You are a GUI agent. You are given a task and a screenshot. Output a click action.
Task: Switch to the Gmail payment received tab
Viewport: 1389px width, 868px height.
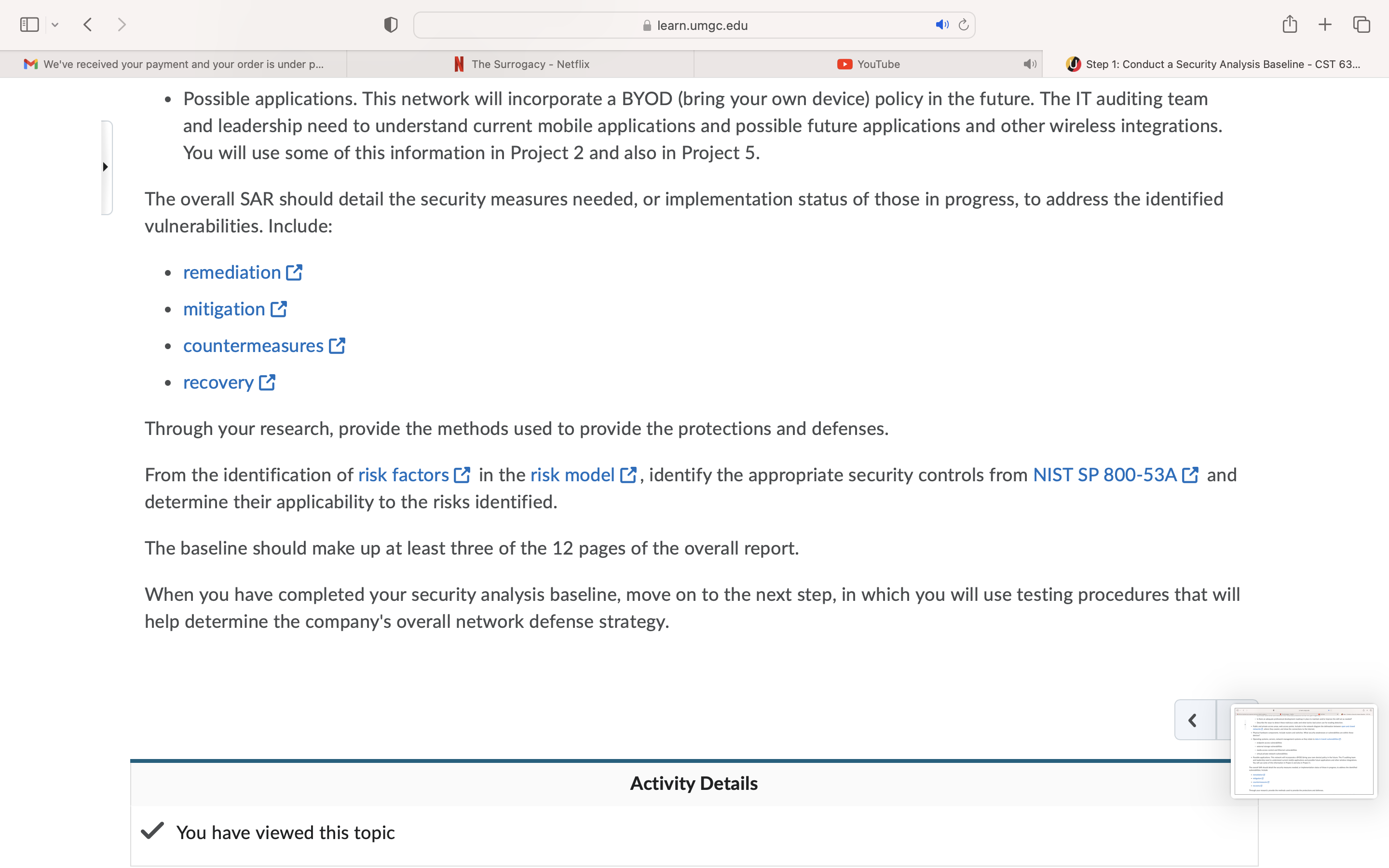173,64
